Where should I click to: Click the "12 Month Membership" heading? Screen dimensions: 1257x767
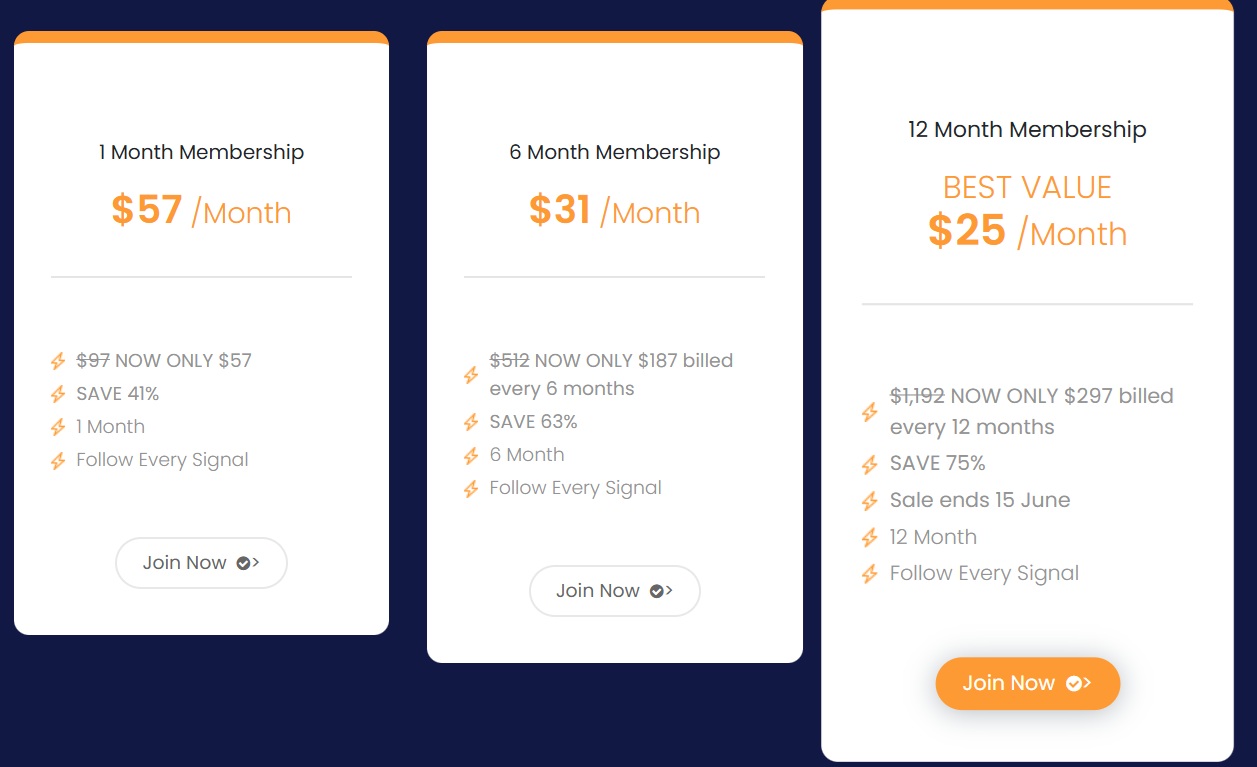[1027, 130]
